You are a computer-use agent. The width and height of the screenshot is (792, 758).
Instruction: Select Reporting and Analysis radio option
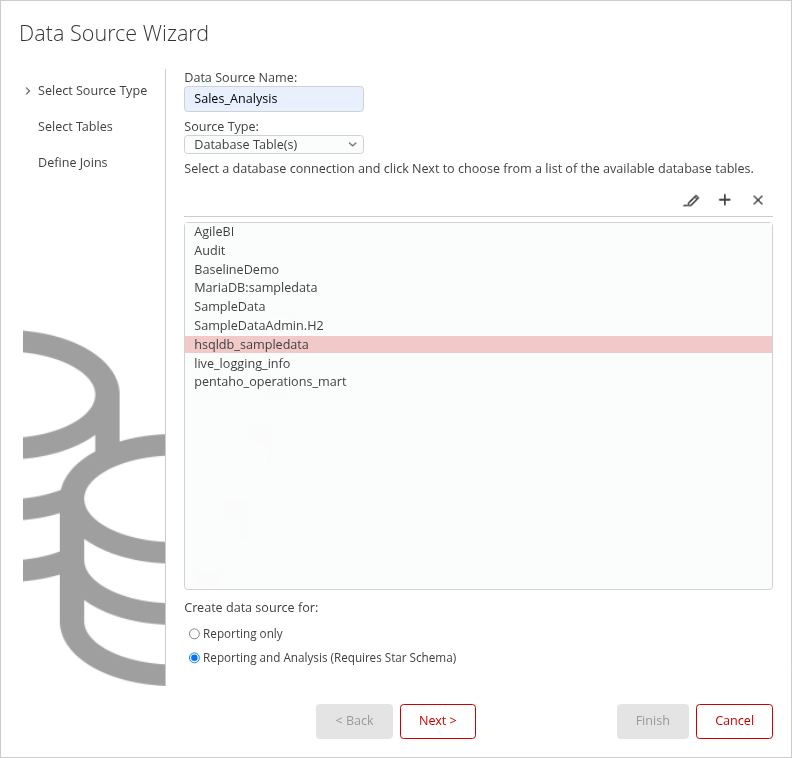(x=195, y=658)
